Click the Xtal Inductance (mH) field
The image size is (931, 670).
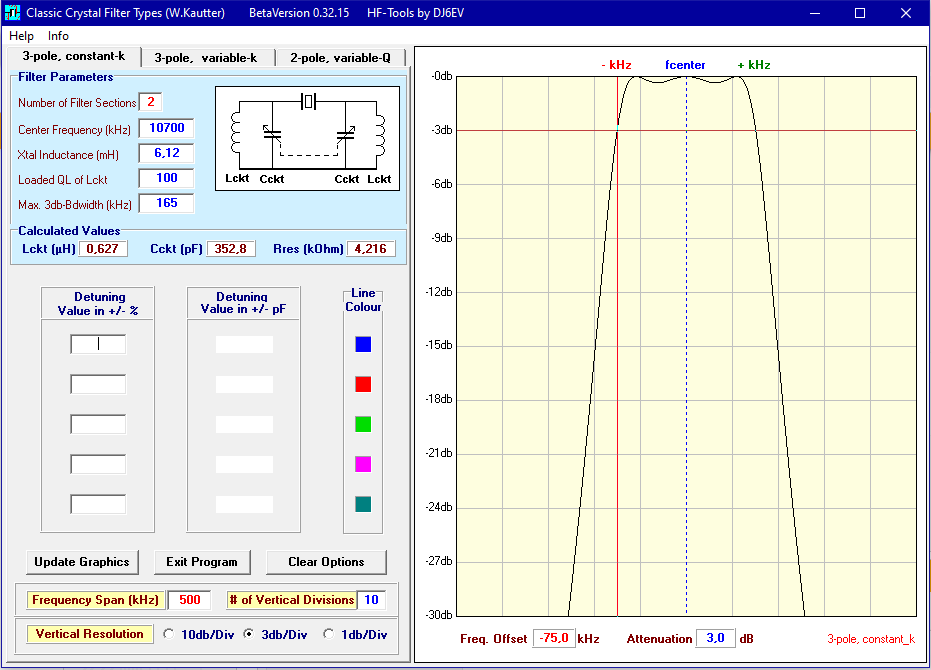[x=167, y=153]
